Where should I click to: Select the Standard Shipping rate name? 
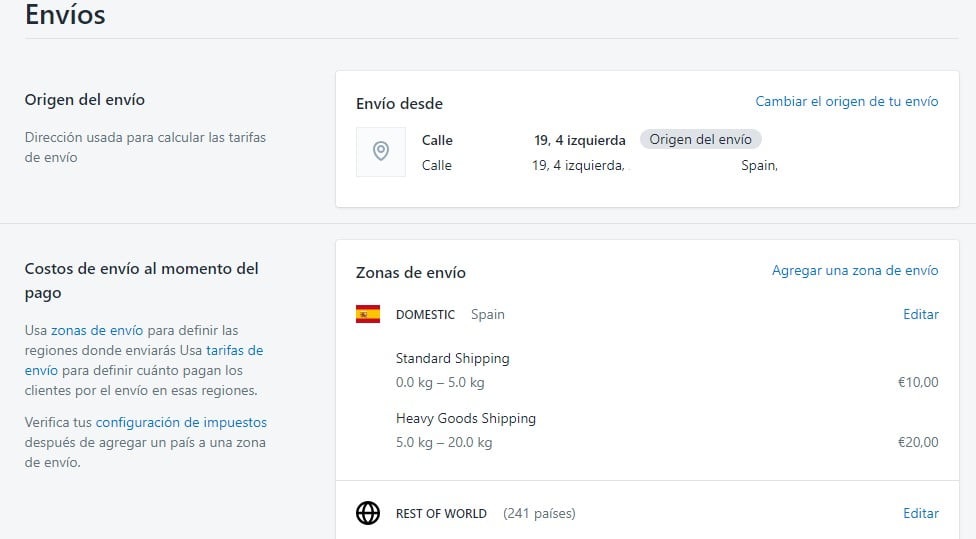click(x=452, y=358)
